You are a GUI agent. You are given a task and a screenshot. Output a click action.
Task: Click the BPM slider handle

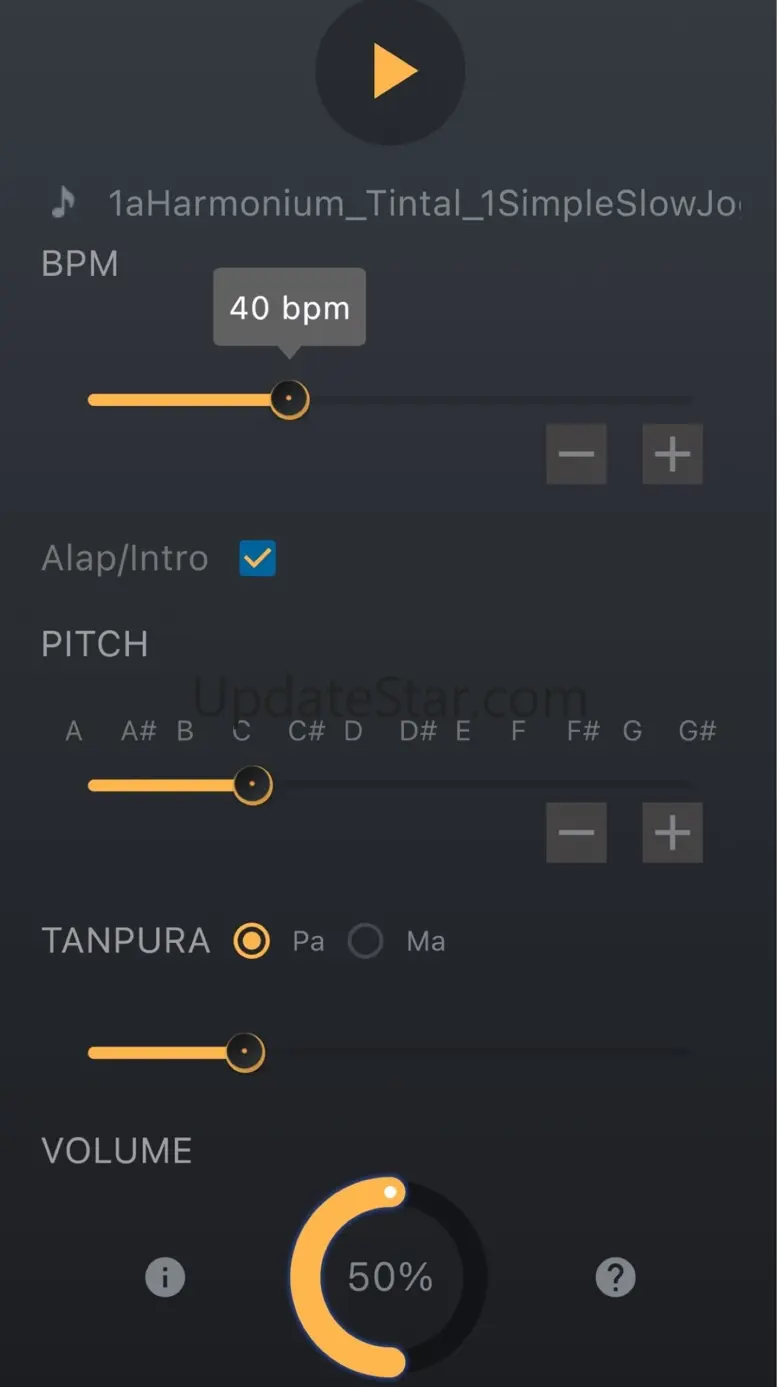289,399
